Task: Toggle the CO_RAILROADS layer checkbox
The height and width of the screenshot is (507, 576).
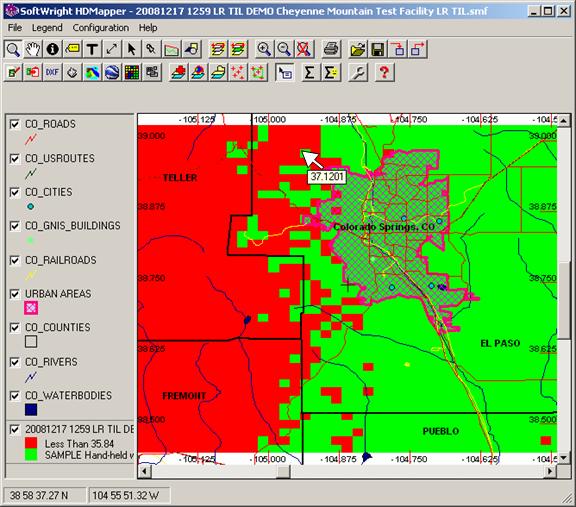Action: [x=15, y=260]
